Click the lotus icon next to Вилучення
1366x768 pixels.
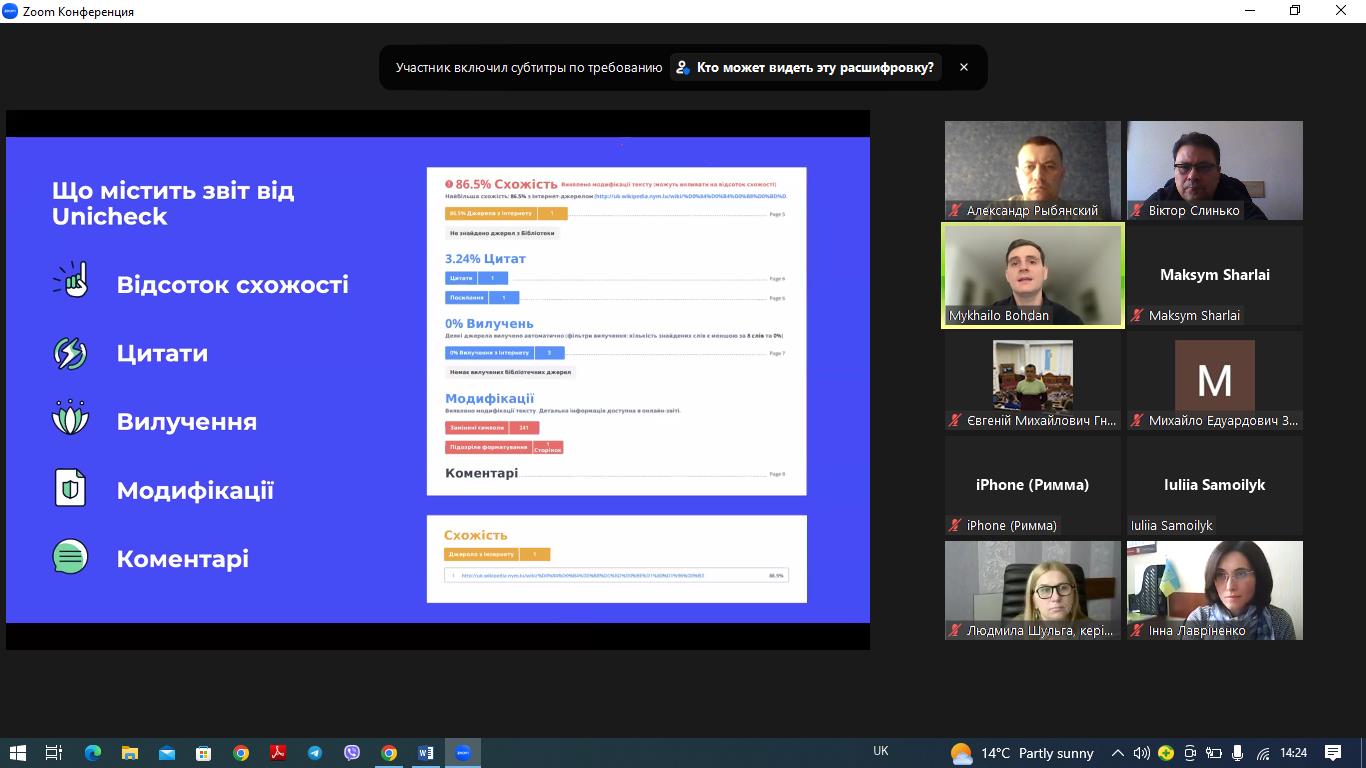[70, 418]
